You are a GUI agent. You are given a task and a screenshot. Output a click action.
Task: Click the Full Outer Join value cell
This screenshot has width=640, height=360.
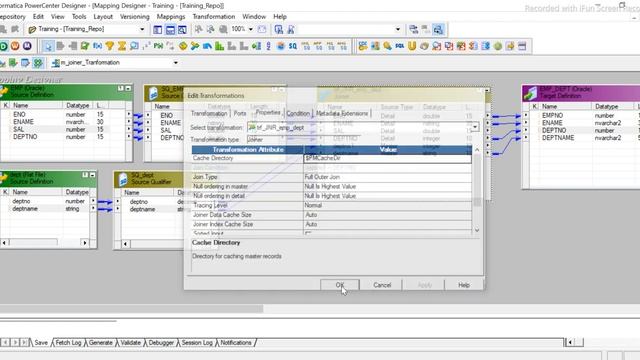388,177
